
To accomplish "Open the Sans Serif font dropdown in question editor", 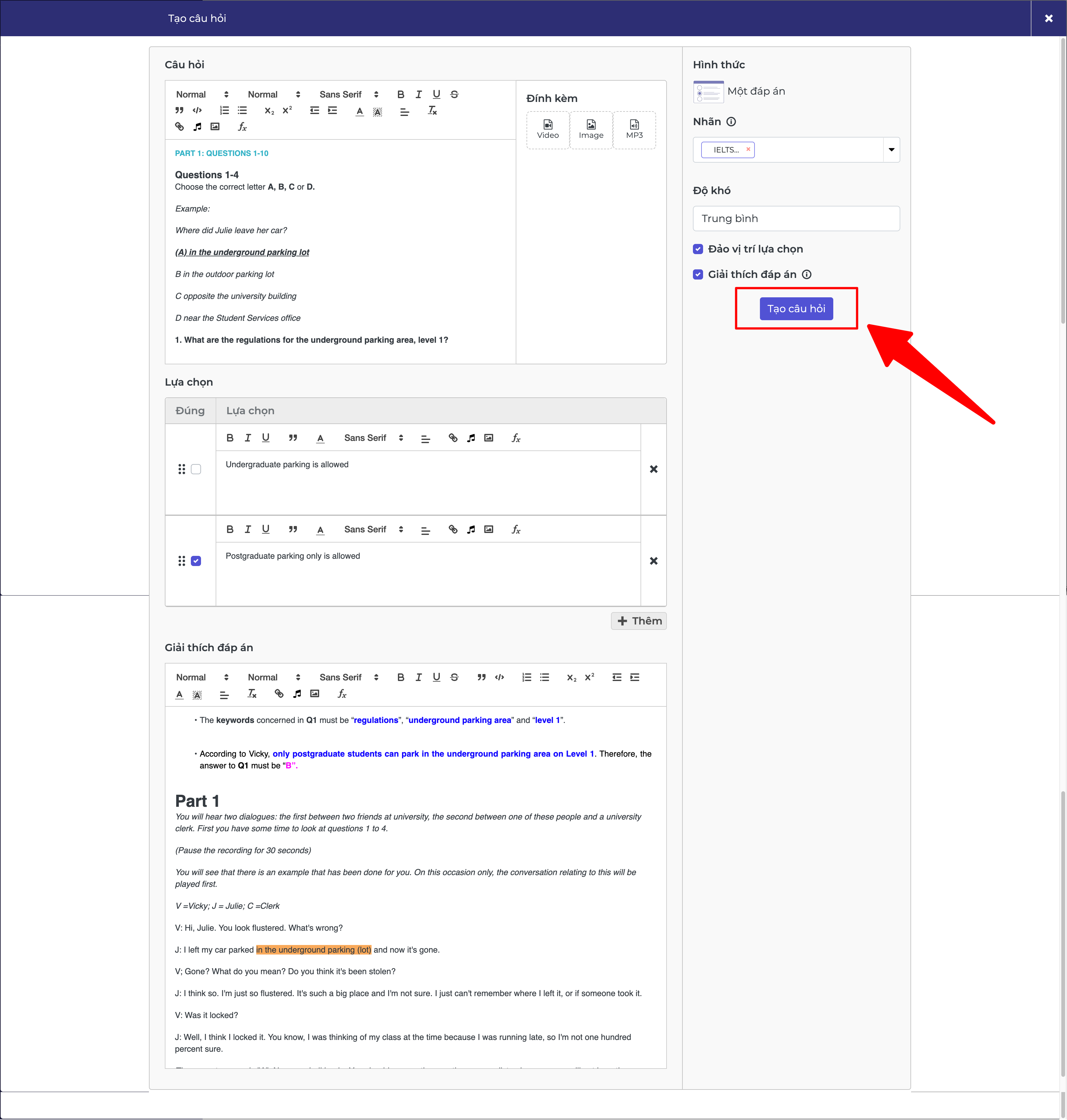I will [349, 94].
